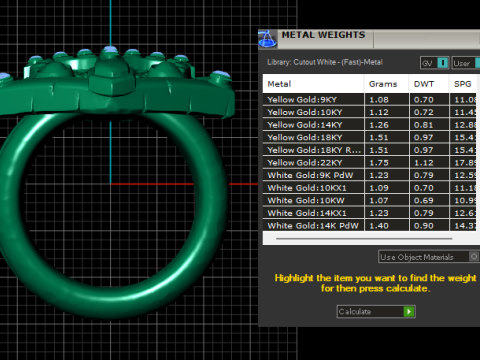Click the 1.75 grams cell for 22KY

coord(387,163)
